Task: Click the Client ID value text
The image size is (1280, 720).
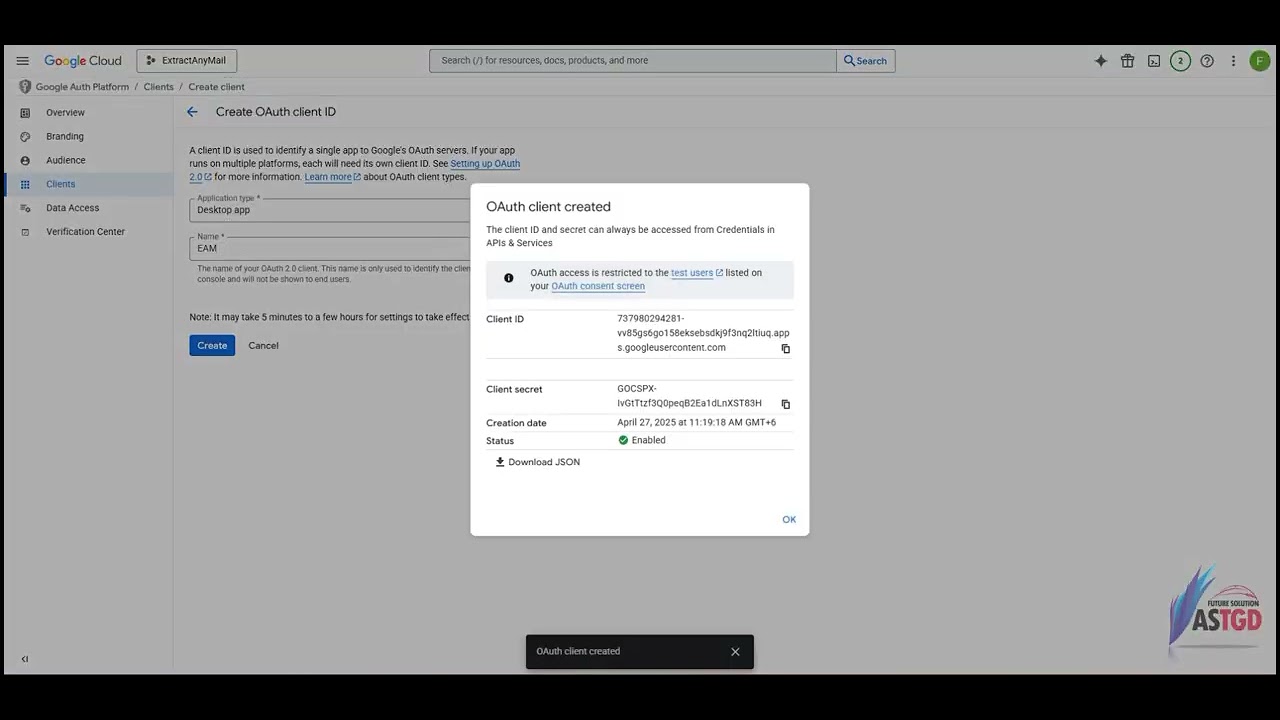Action: click(703, 333)
